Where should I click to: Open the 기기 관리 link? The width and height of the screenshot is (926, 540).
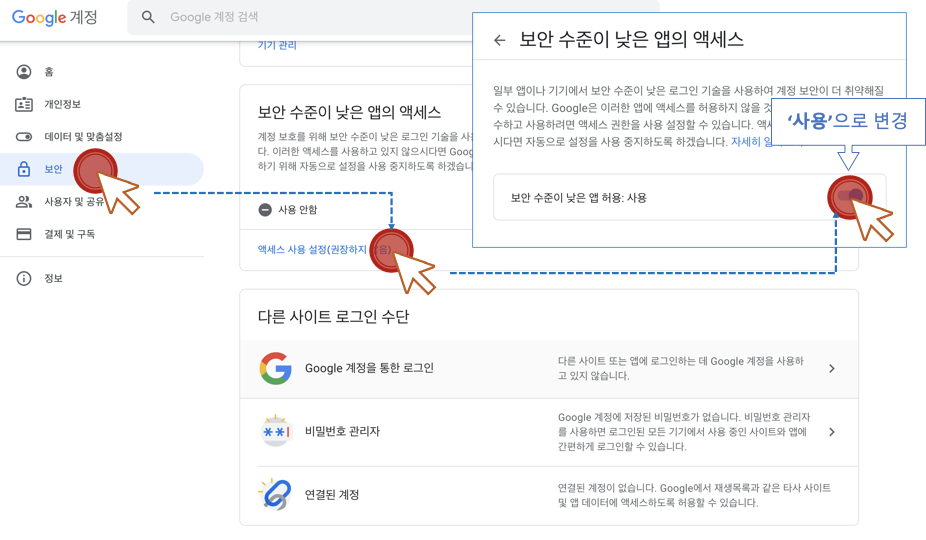click(x=277, y=45)
